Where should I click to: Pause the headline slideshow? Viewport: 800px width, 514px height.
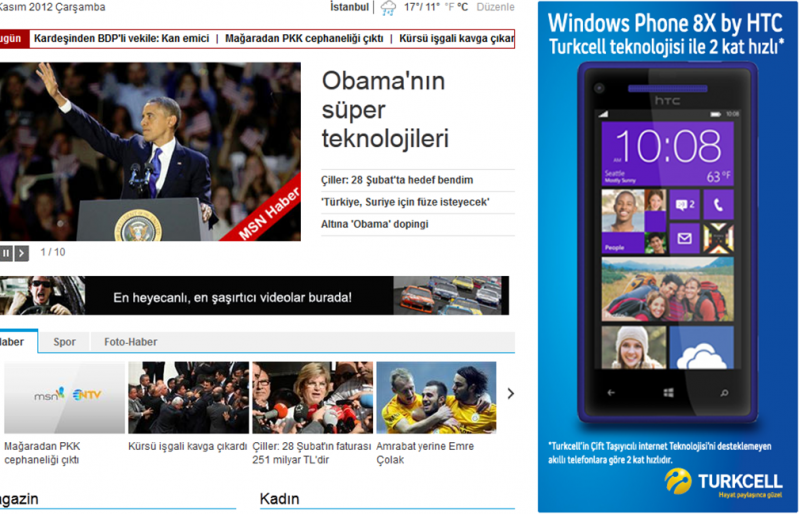click(6, 253)
